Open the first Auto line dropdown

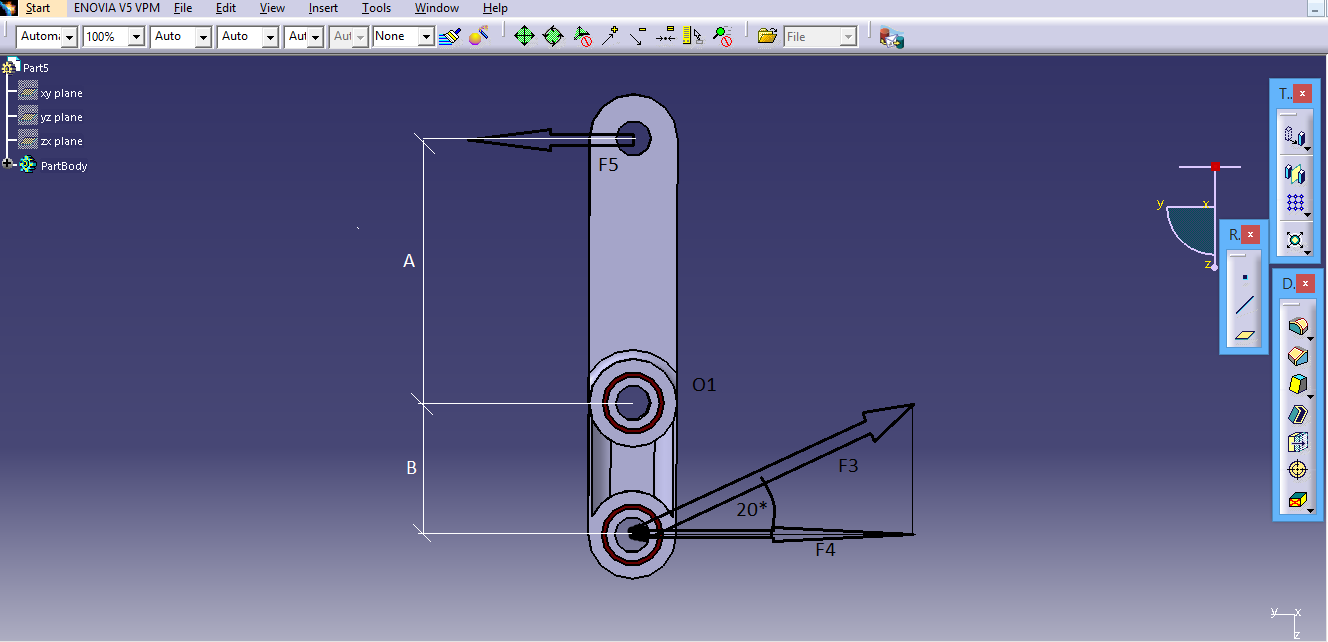pyautogui.click(x=181, y=36)
